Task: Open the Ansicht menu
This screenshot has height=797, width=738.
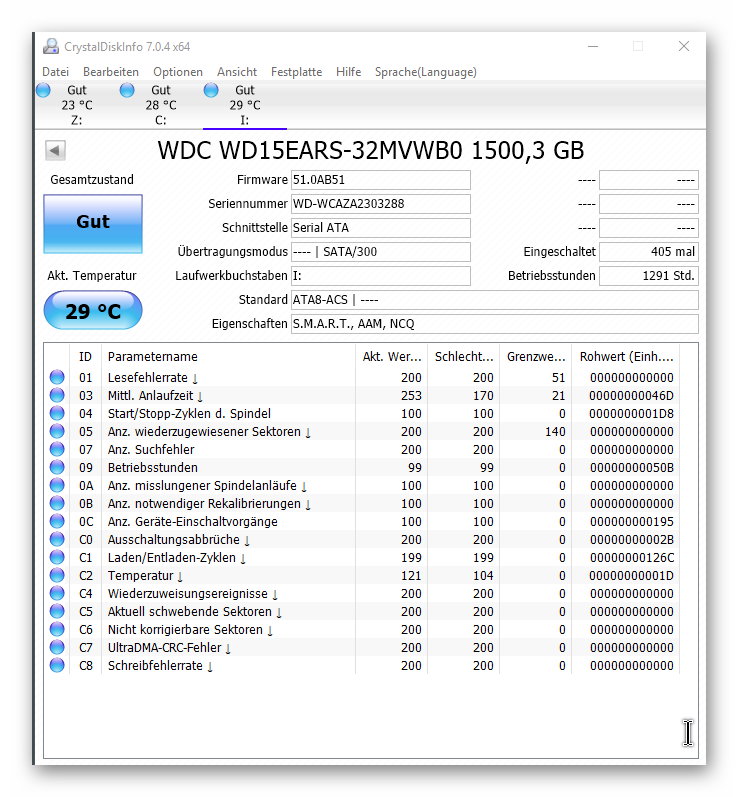Action: point(237,72)
